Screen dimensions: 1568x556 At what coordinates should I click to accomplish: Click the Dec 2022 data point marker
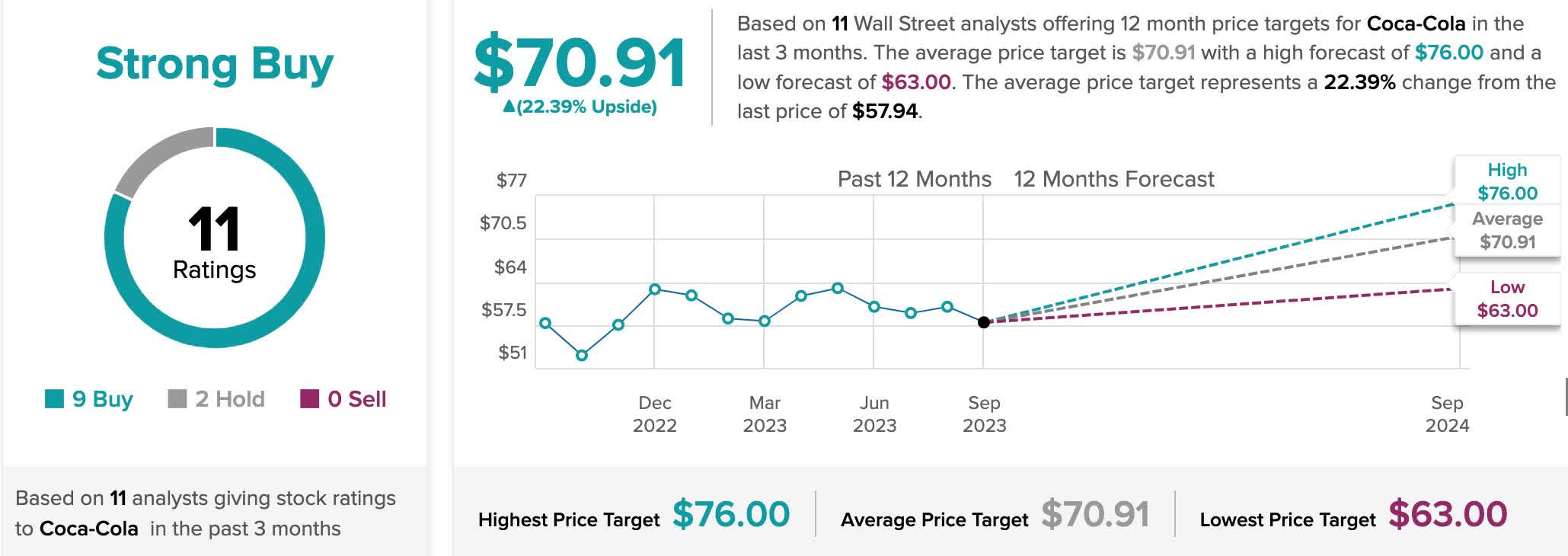pyautogui.click(x=655, y=289)
